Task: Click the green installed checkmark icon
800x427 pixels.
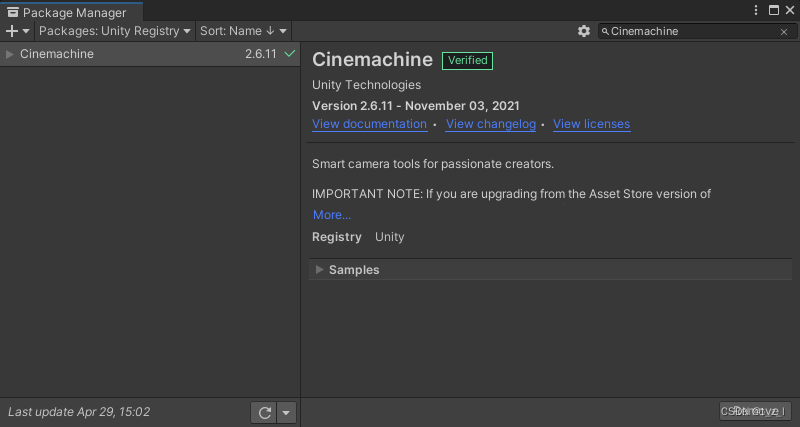Action: (x=290, y=54)
